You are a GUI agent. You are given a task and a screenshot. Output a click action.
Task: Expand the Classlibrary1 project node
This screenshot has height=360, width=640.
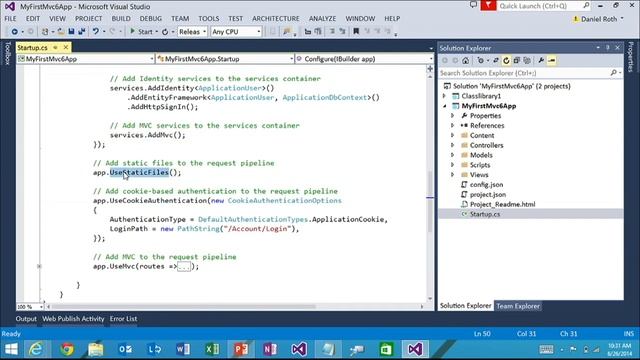(445, 96)
